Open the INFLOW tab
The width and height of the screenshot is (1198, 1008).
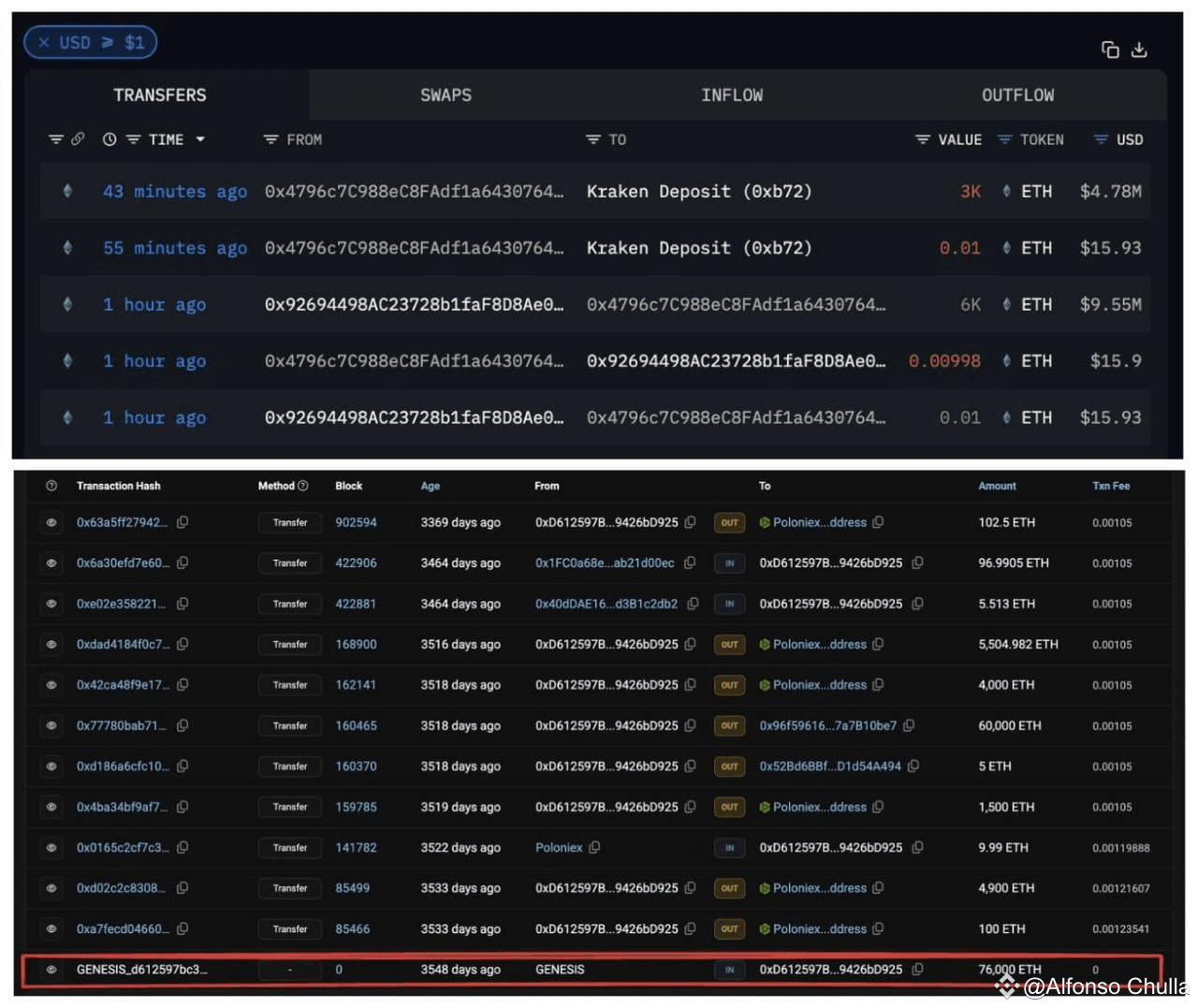732,95
